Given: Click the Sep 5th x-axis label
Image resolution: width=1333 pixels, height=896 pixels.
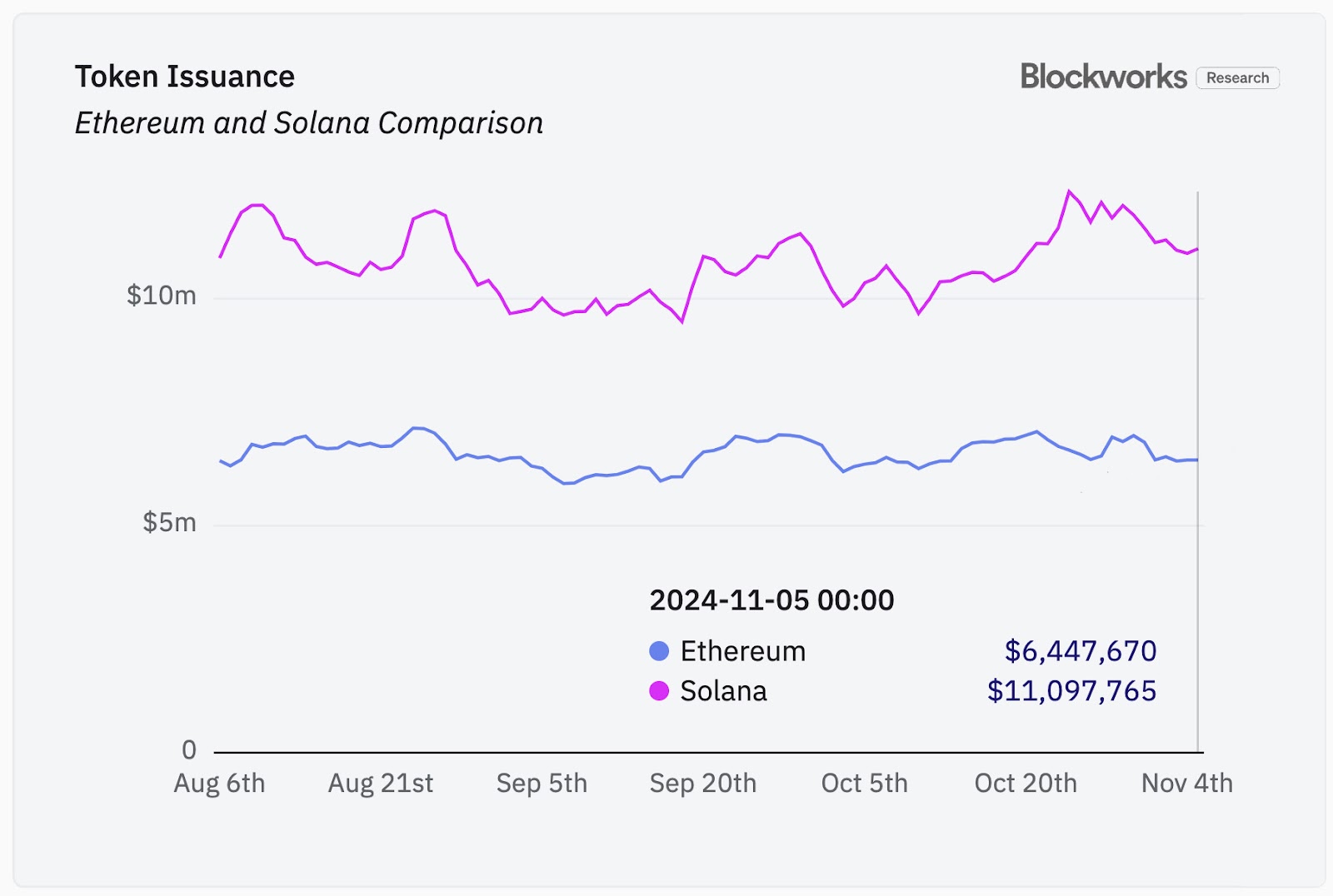Looking at the screenshot, I should 542,784.
